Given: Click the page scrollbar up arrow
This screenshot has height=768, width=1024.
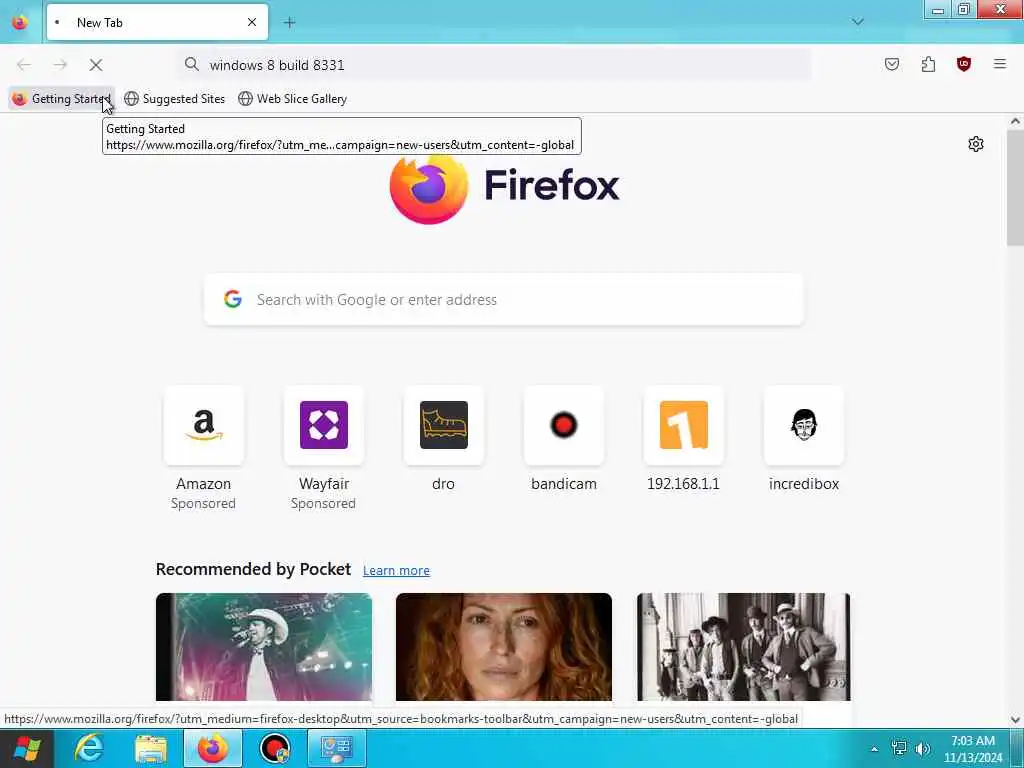Looking at the screenshot, I should [1015, 121].
